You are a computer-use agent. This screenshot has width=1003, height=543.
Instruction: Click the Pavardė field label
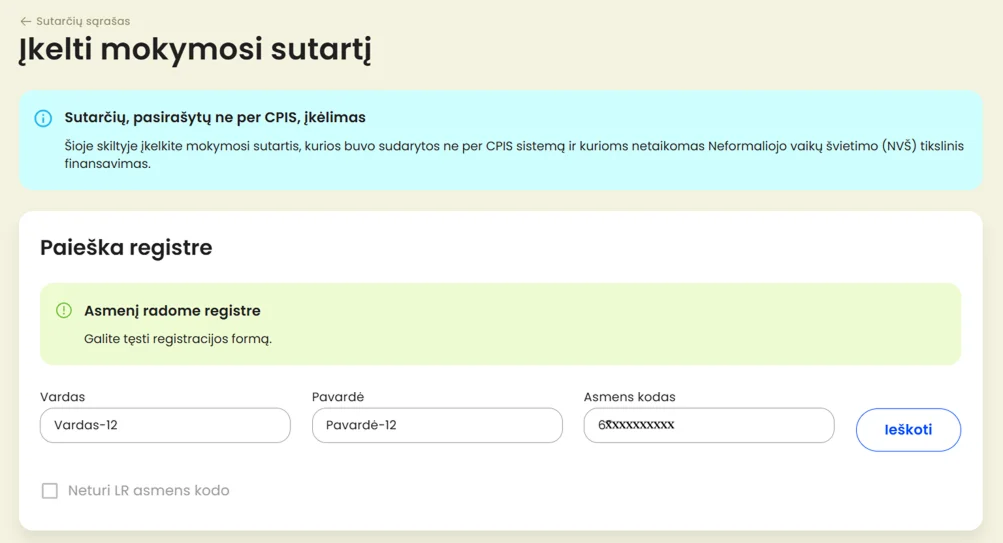pos(338,397)
